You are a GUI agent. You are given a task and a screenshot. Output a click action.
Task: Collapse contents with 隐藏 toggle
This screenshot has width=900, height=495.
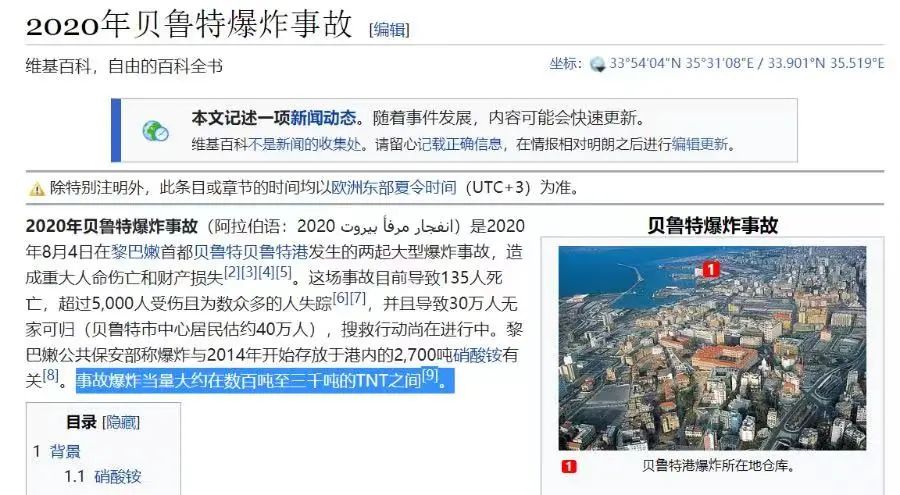121,423
